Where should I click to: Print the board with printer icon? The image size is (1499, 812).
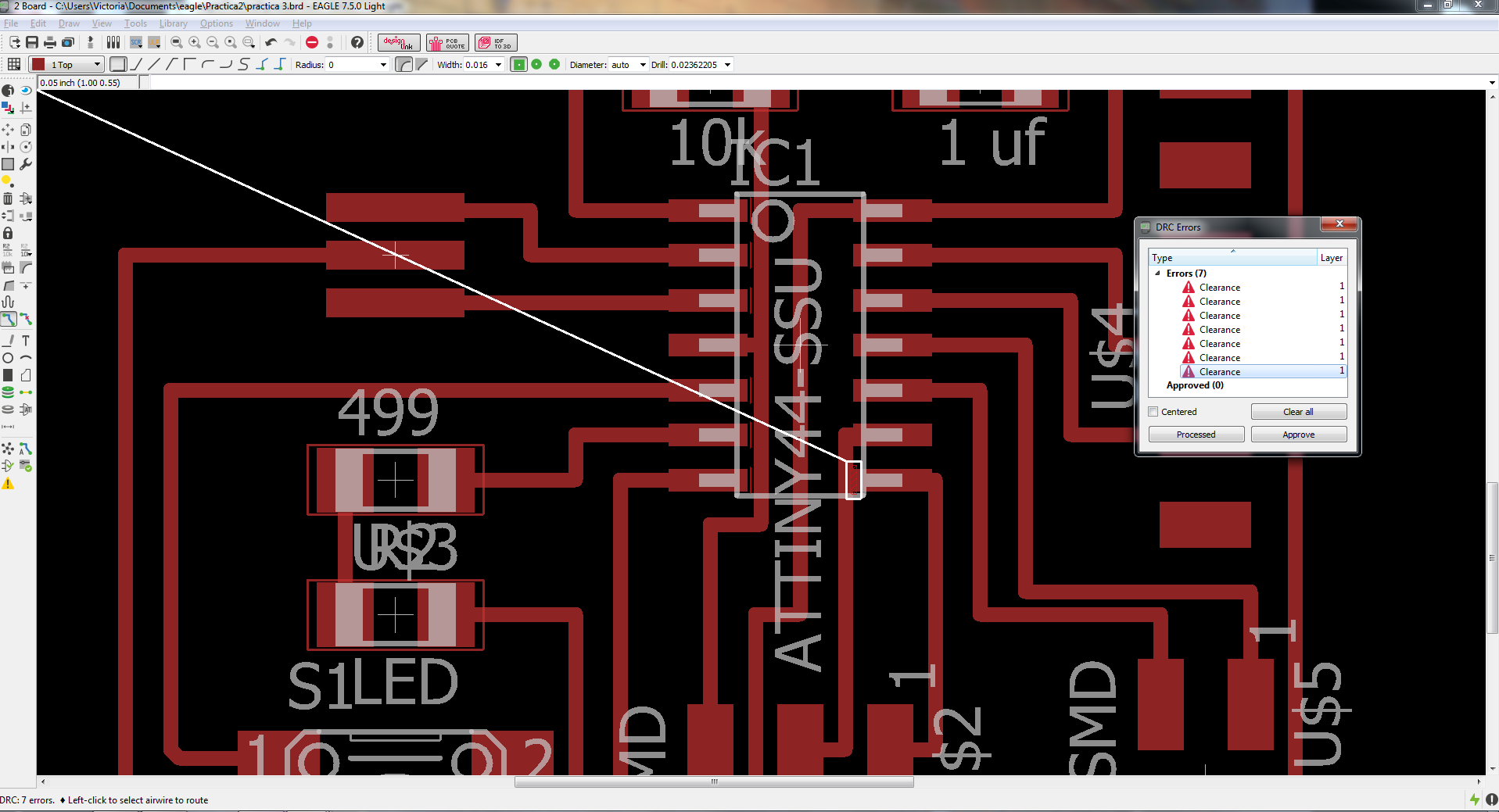tap(50, 42)
